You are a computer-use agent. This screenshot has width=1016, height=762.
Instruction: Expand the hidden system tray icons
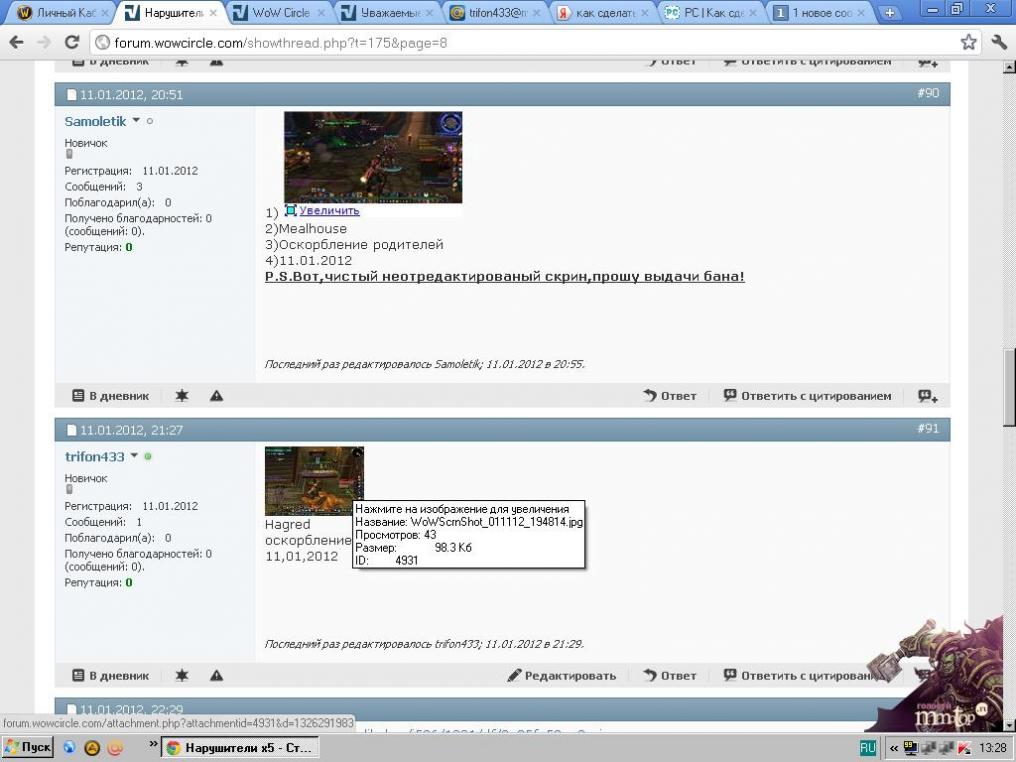pyautogui.click(x=893, y=748)
